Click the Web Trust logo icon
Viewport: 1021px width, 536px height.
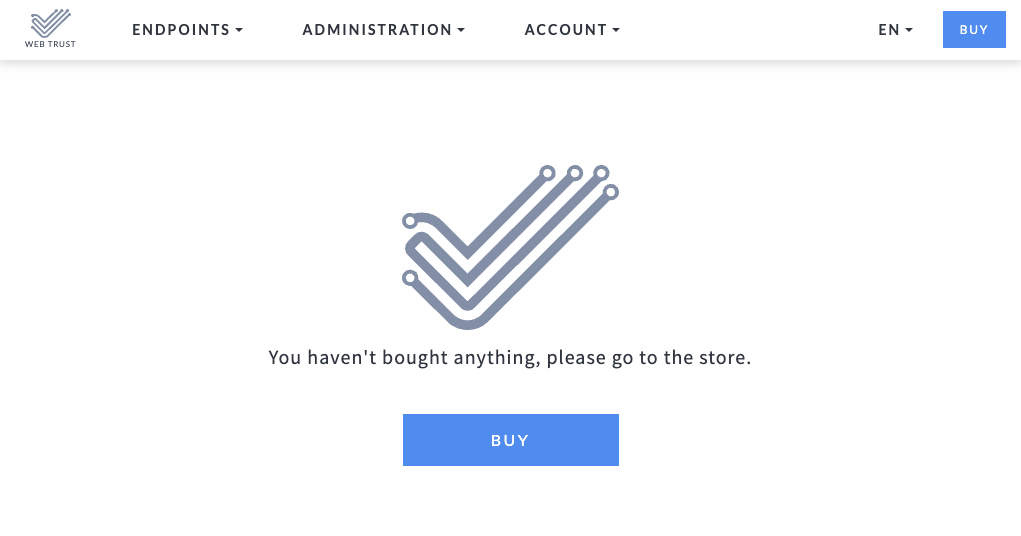[50, 22]
